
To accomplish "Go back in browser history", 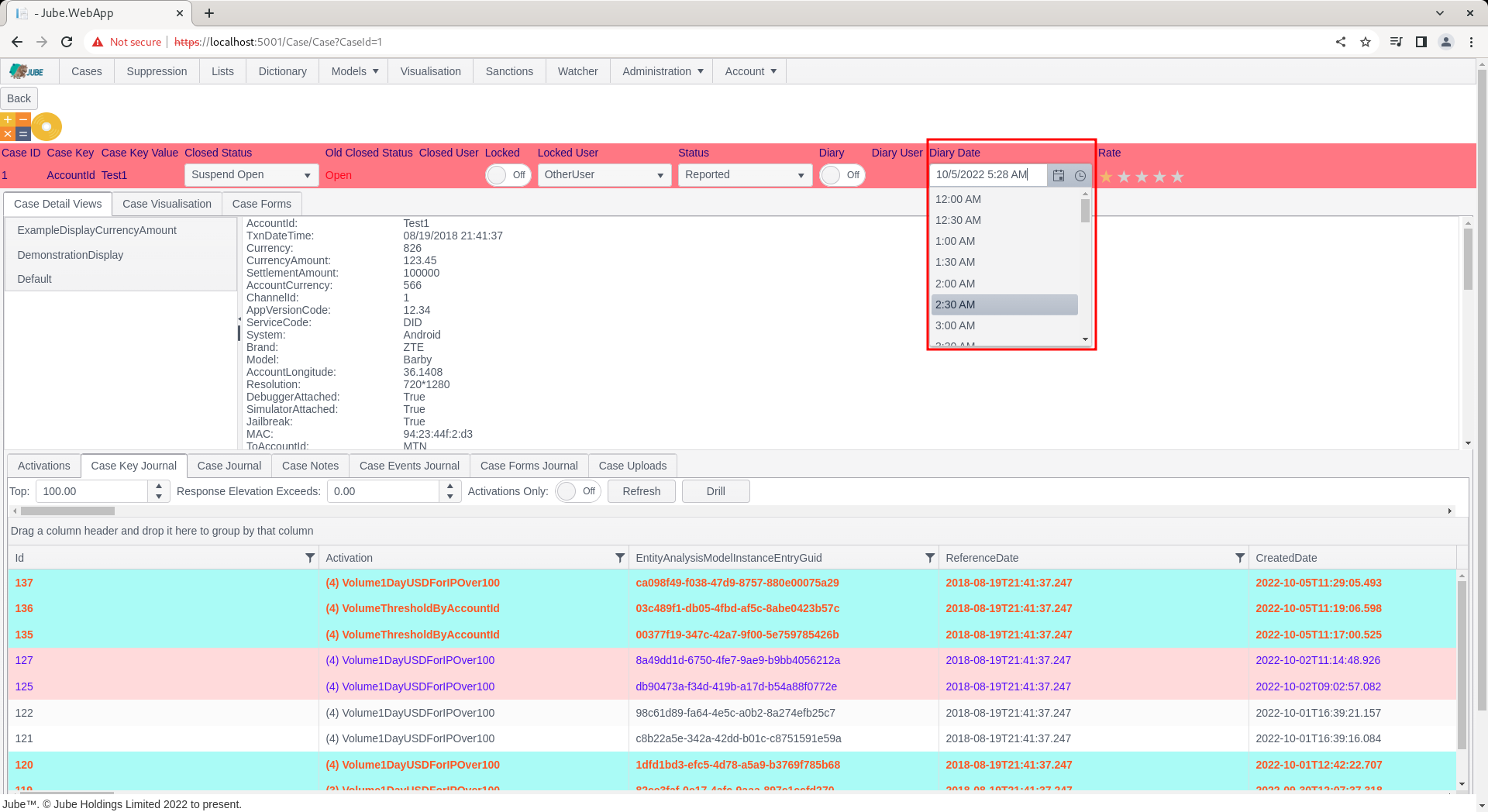I will coord(17,42).
